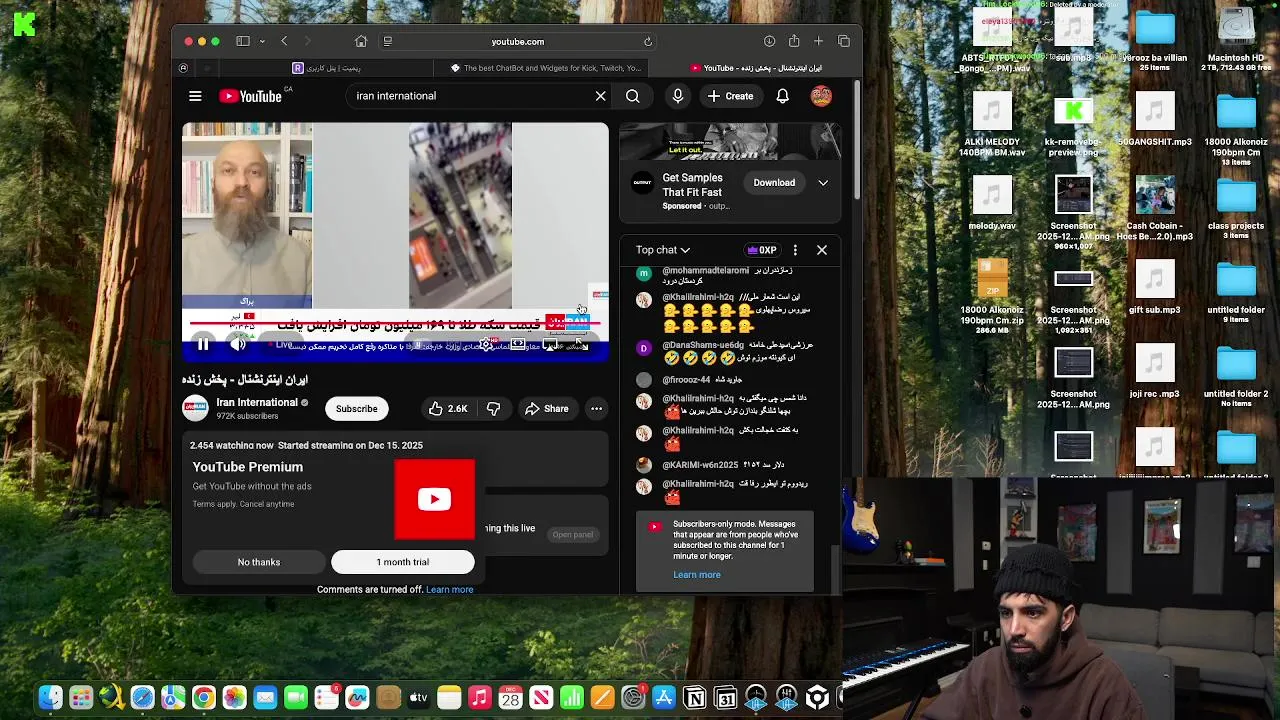
Task: Dislike the video with thumbs down
Action: coord(493,408)
